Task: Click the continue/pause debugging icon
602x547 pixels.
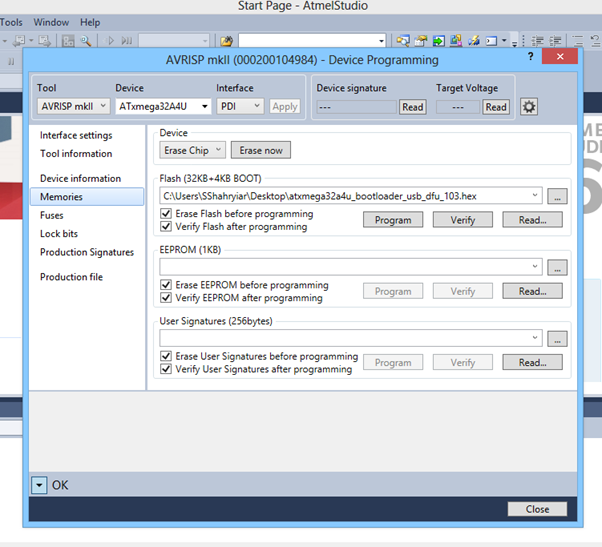Action: (x=127, y=40)
